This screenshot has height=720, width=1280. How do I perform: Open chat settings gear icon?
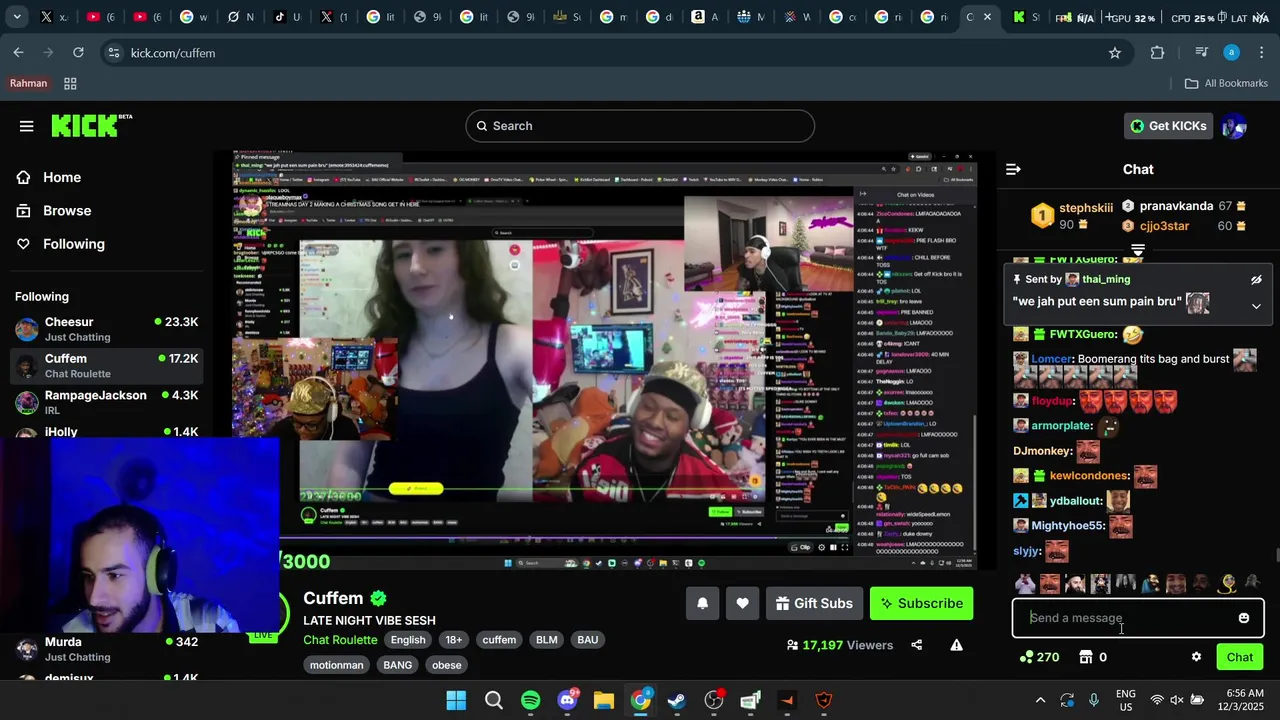pyautogui.click(x=1196, y=657)
